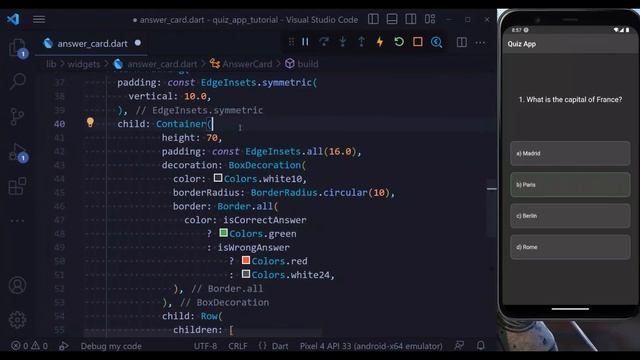The image size is (640, 360).
Task: Close the unsaved answer_card.dart tab dot
Action: (138, 43)
